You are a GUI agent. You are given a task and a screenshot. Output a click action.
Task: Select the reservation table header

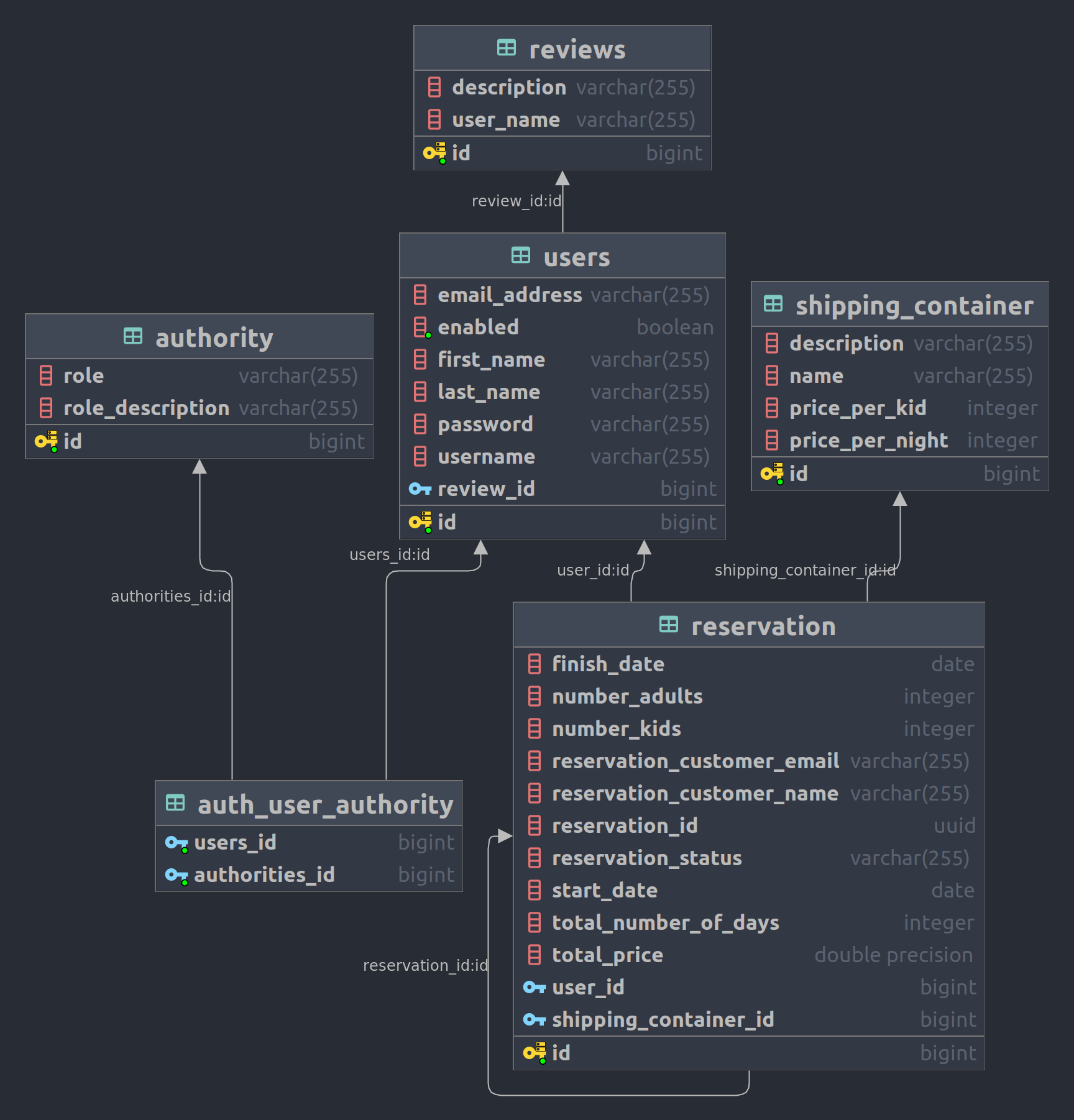[749, 625]
